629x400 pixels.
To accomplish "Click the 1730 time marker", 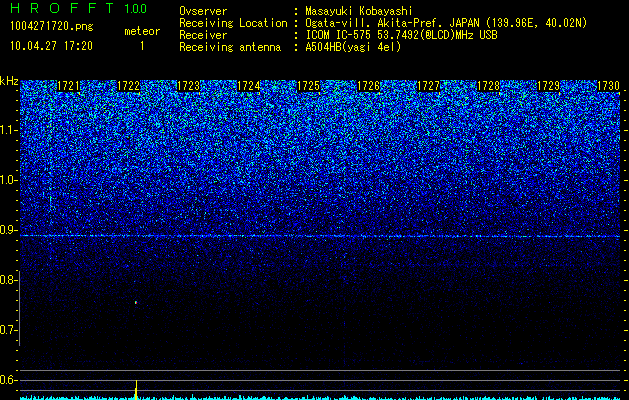I will point(609,86).
